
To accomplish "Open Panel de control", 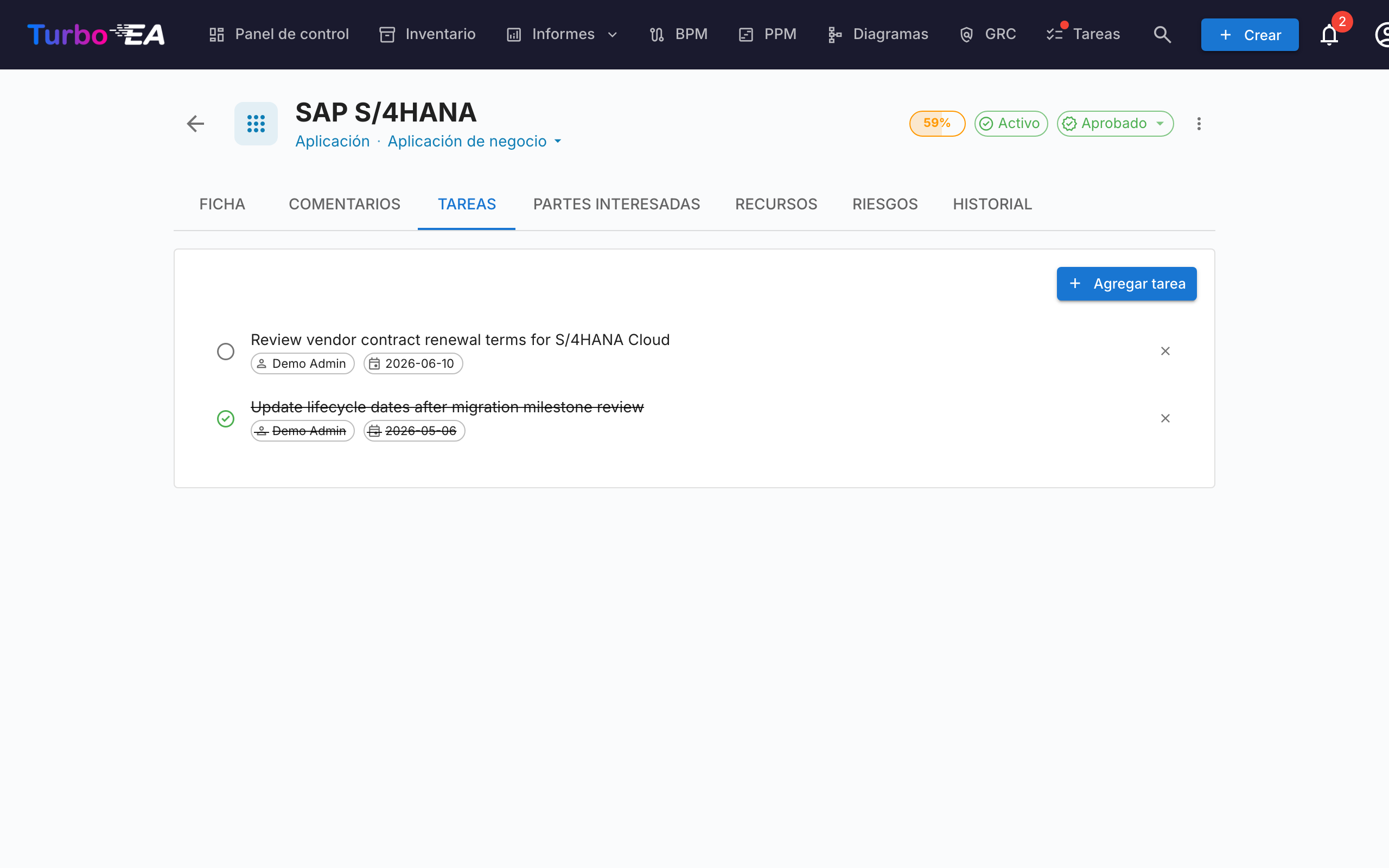I will pyautogui.click(x=279, y=34).
